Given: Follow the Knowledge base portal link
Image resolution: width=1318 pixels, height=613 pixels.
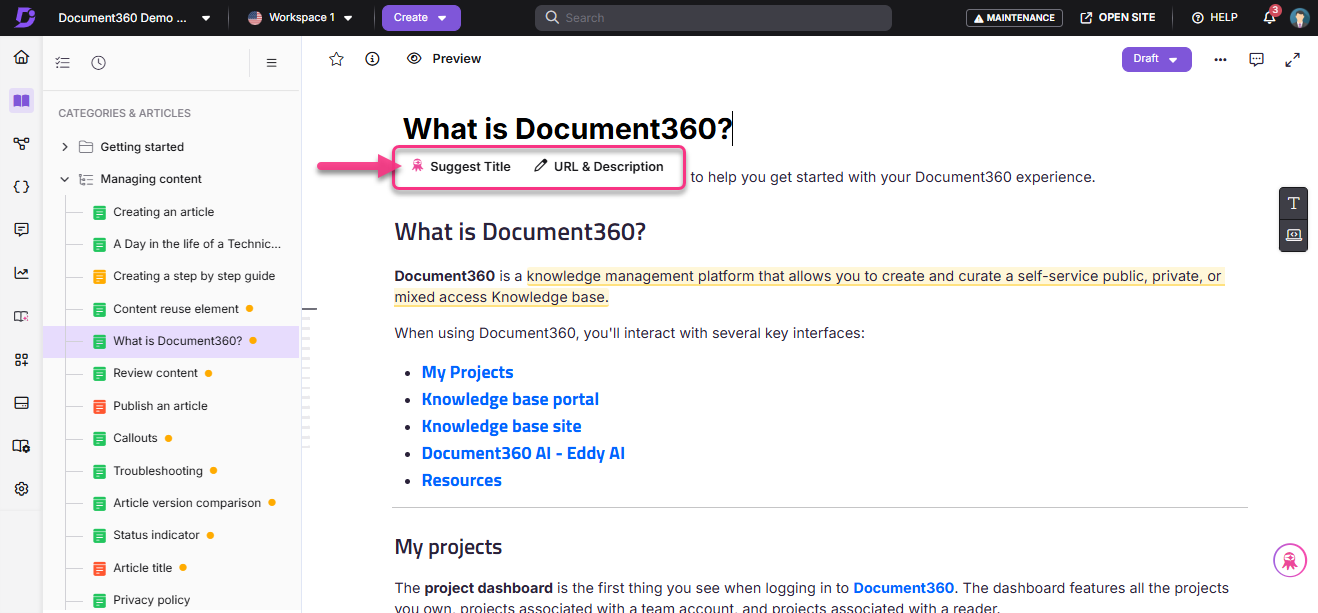Looking at the screenshot, I should tap(510, 398).
